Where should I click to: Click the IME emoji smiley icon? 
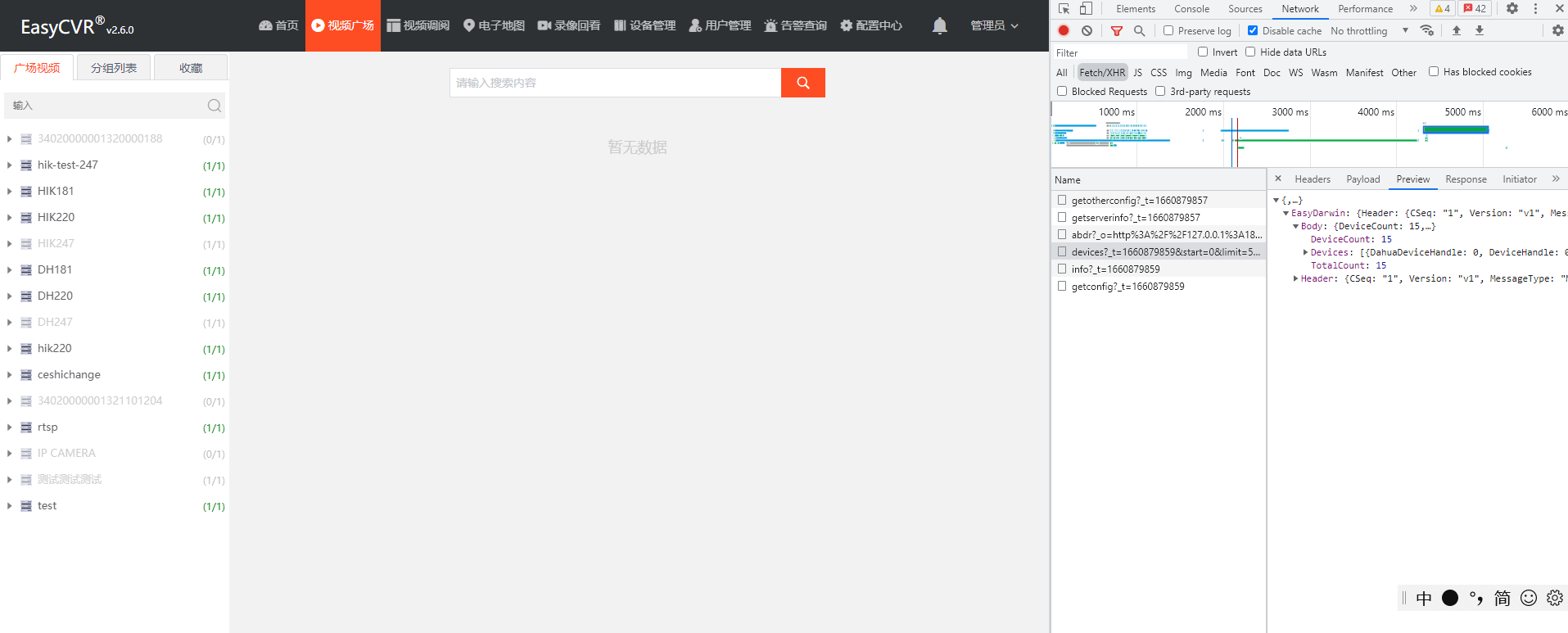[1529, 598]
